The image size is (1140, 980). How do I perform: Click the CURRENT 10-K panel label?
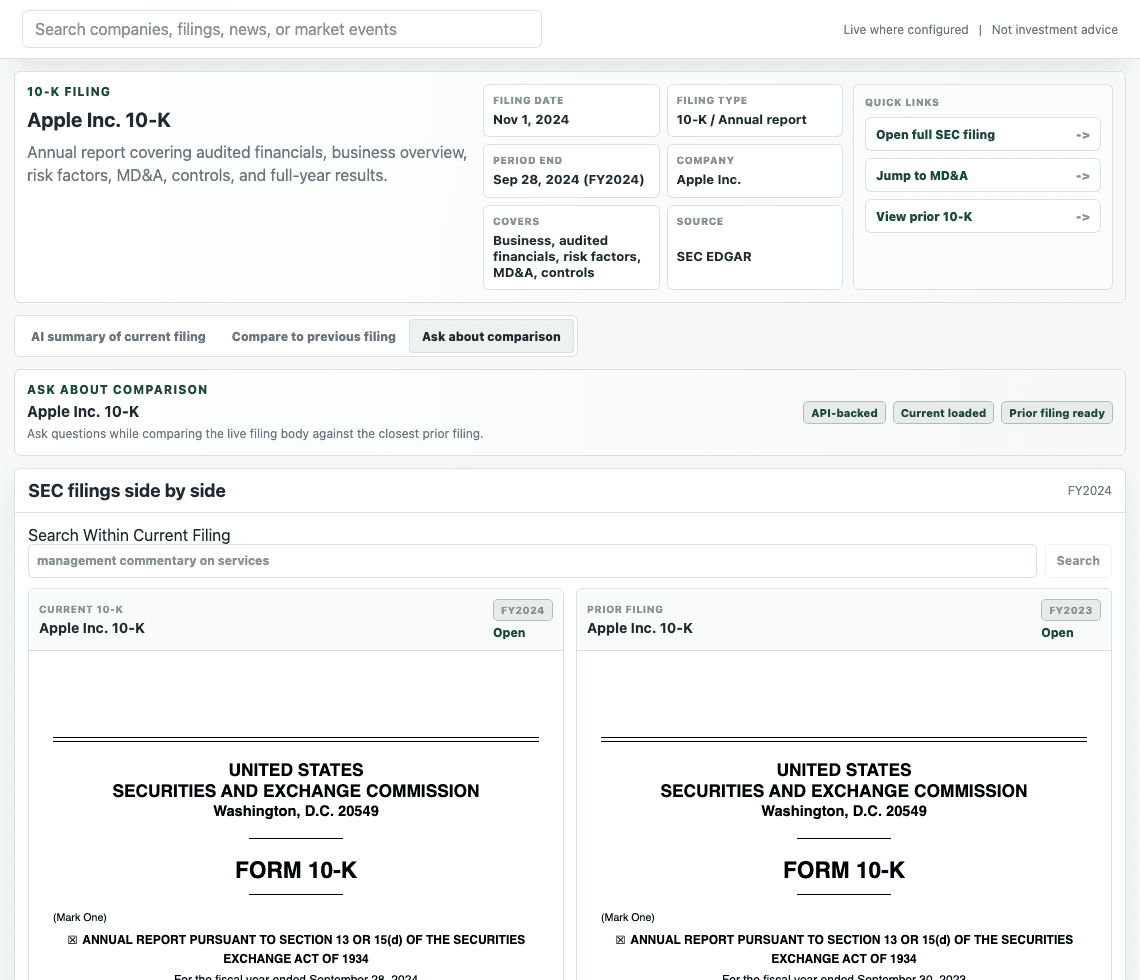(x=81, y=610)
